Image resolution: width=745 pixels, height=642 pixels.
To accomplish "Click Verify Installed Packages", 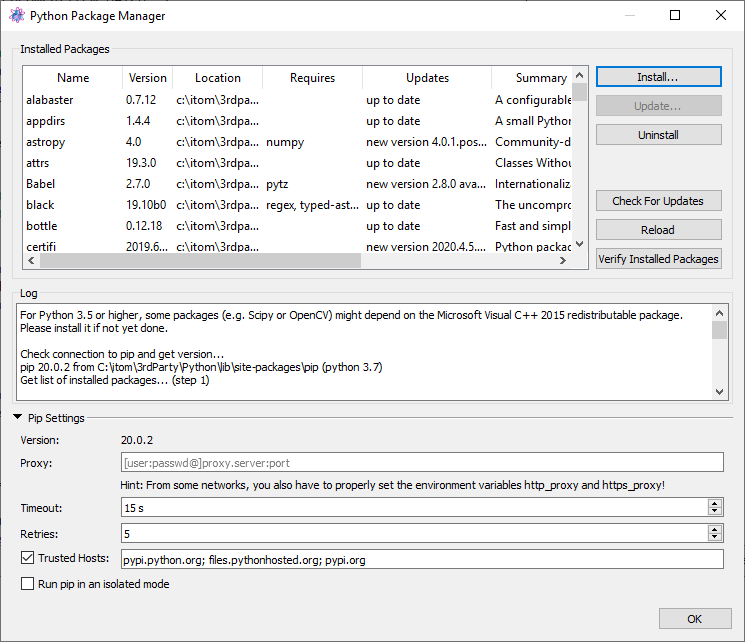I will pos(659,259).
